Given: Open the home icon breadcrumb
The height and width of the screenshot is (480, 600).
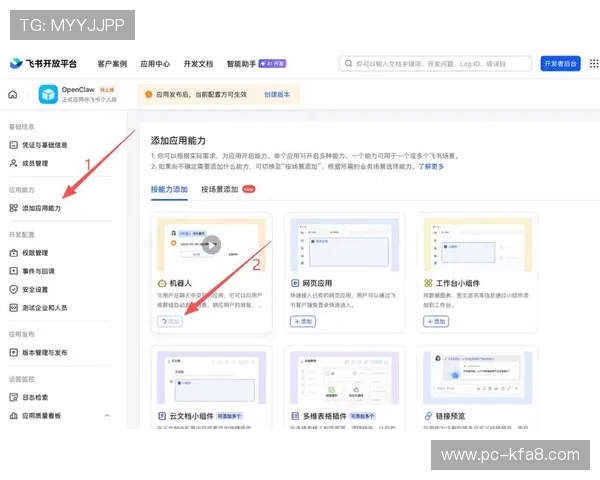Looking at the screenshot, I should pyautogui.click(x=13, y=94).
